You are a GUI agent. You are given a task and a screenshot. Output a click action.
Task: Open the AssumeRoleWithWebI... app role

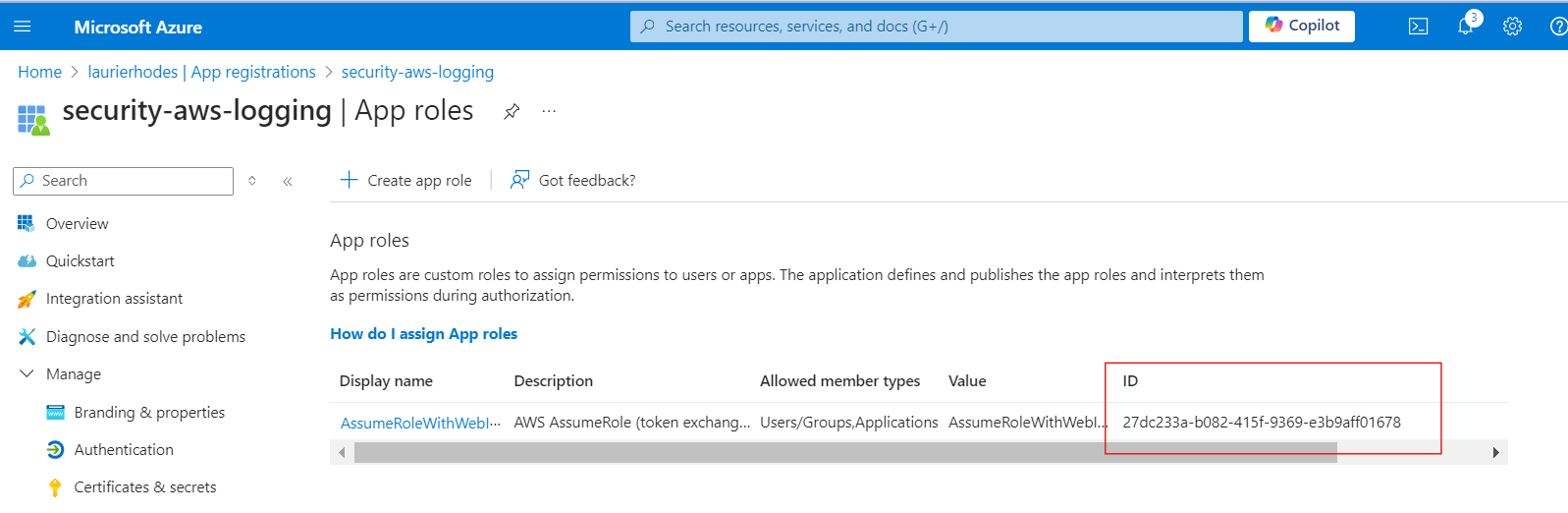pos(420,423)
